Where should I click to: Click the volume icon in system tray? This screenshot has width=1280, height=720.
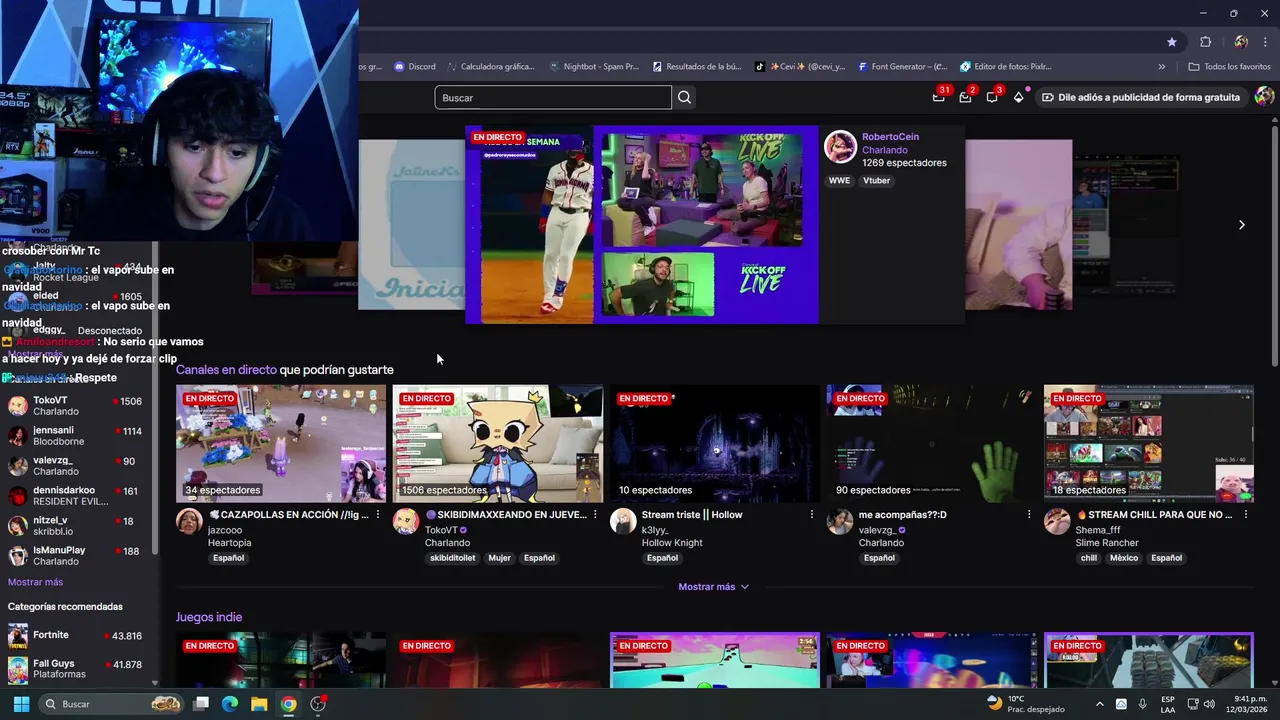[x=1209, y=704]
